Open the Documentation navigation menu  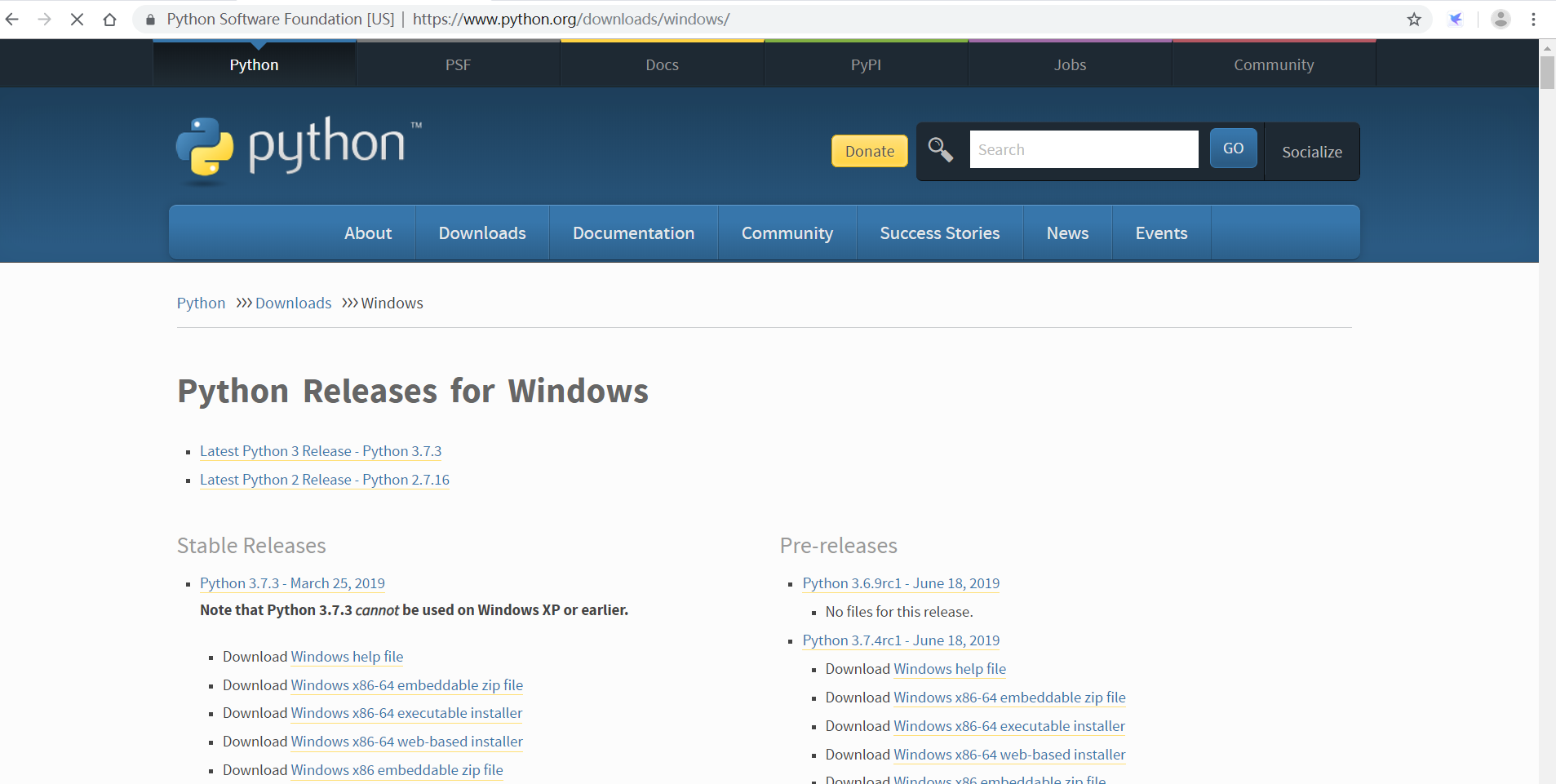(633, 233)
